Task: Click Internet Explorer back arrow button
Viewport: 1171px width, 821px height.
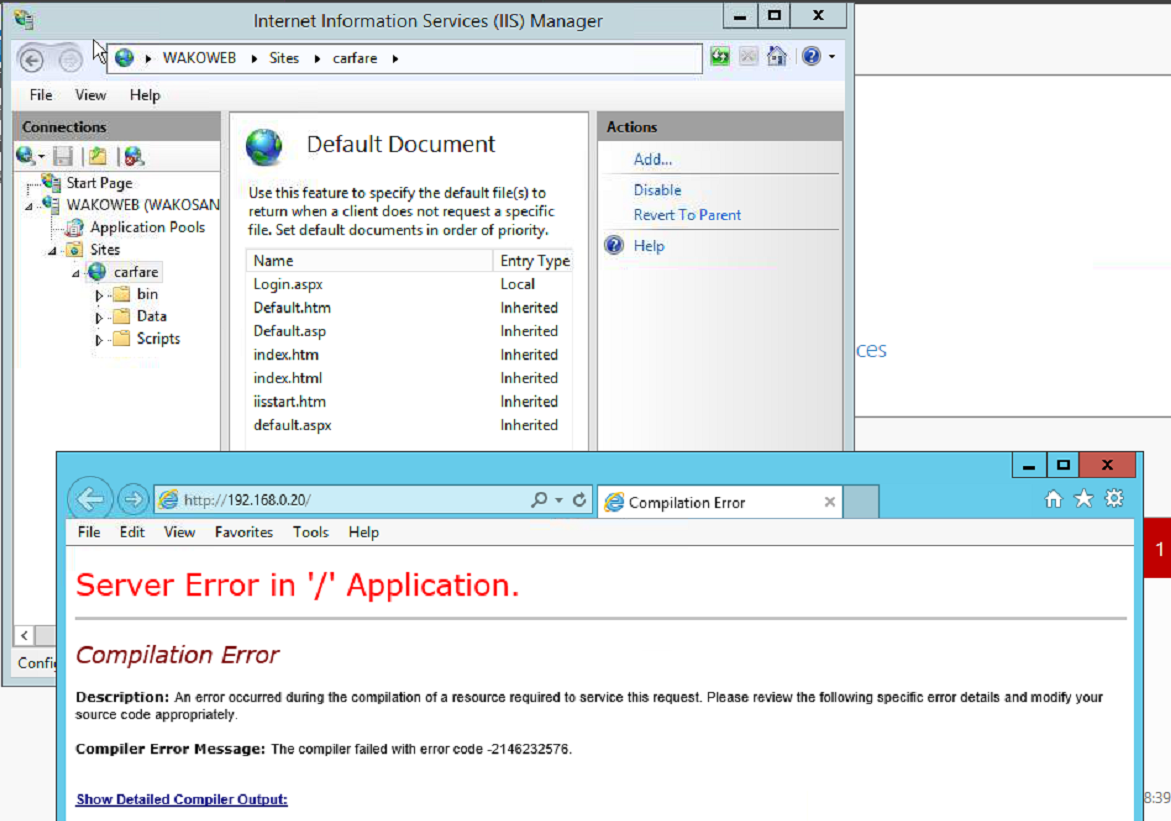Action: coord(90,500)
